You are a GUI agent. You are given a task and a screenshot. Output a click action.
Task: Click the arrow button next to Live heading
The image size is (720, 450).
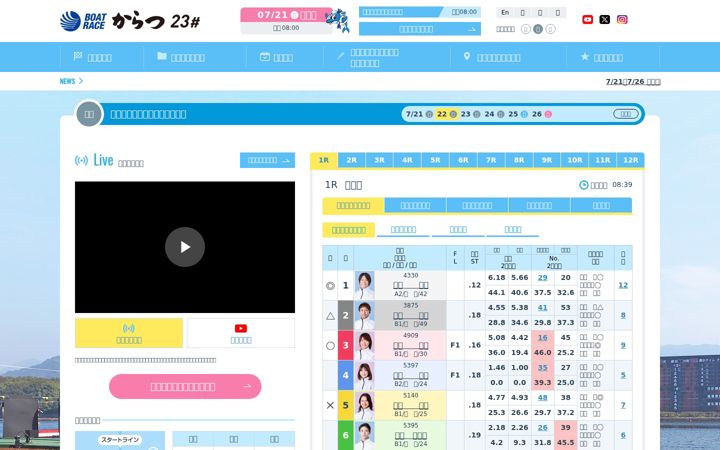[267, 160]
